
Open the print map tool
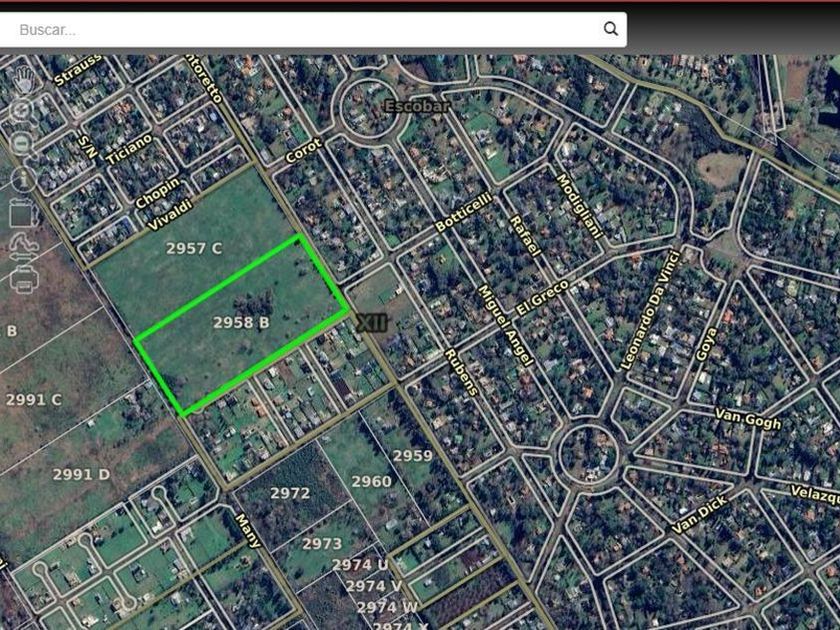[25, 280]
